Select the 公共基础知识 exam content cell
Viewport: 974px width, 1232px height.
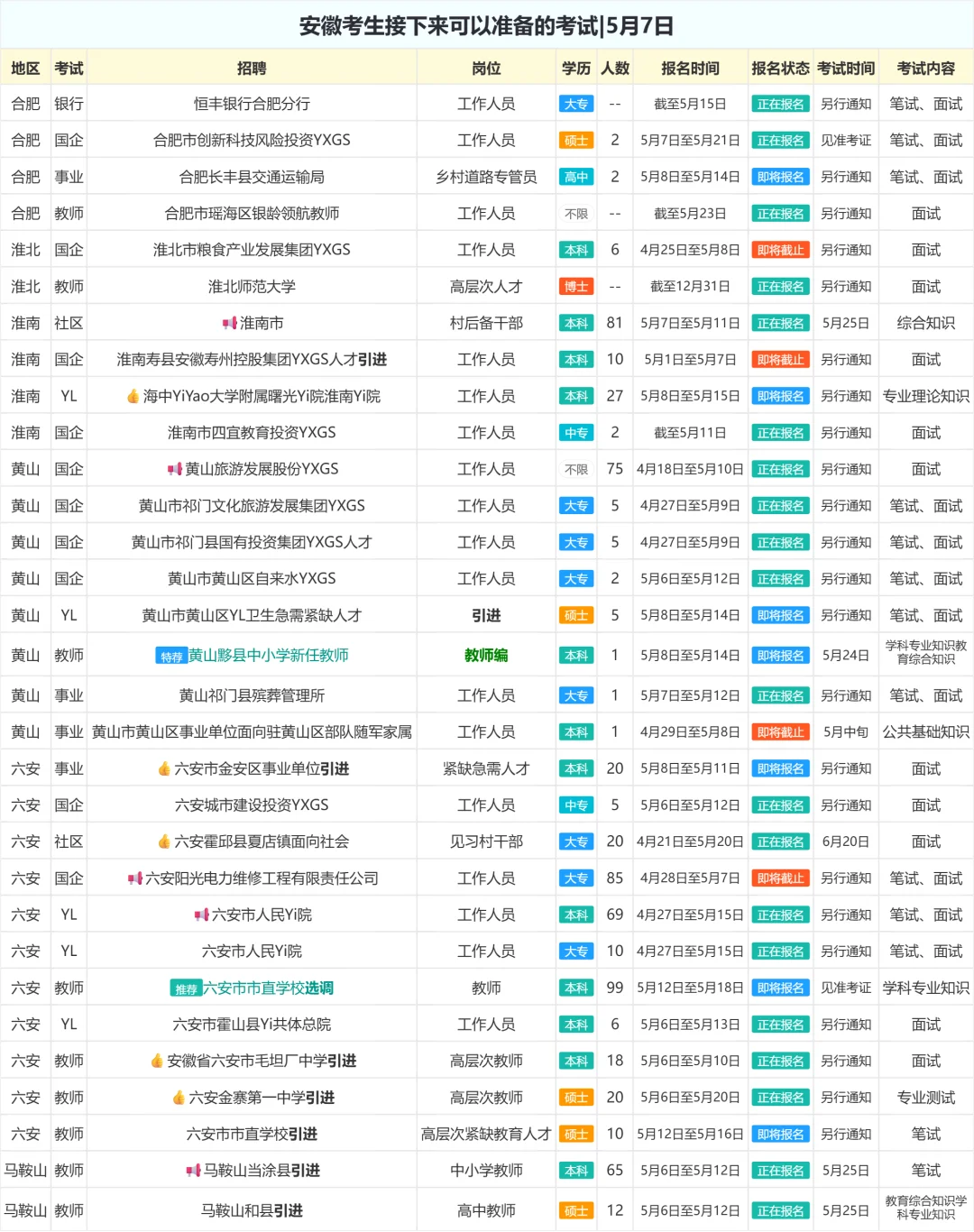[925, 732]
